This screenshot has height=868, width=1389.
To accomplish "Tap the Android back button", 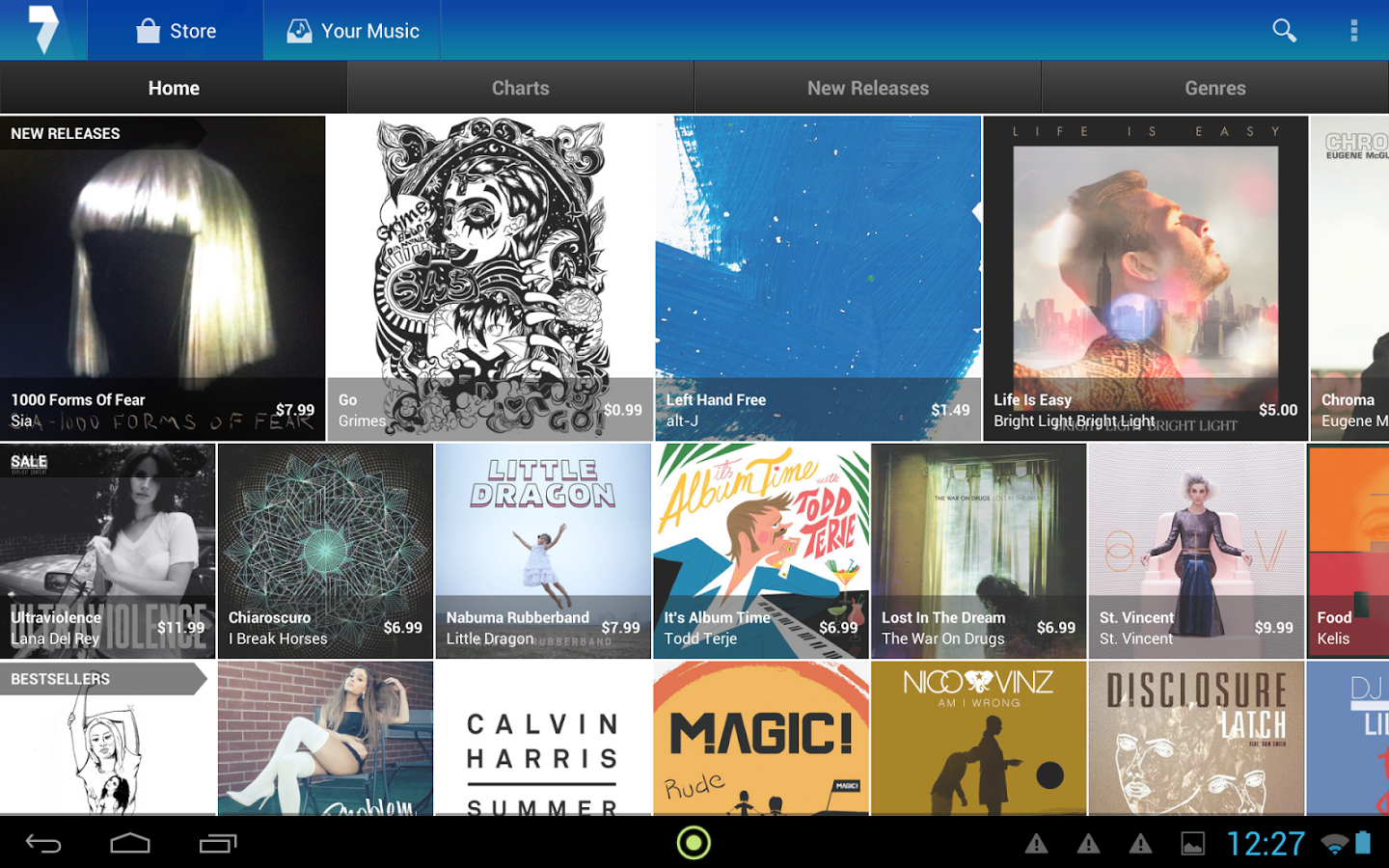I will click(x=43, y=844).
